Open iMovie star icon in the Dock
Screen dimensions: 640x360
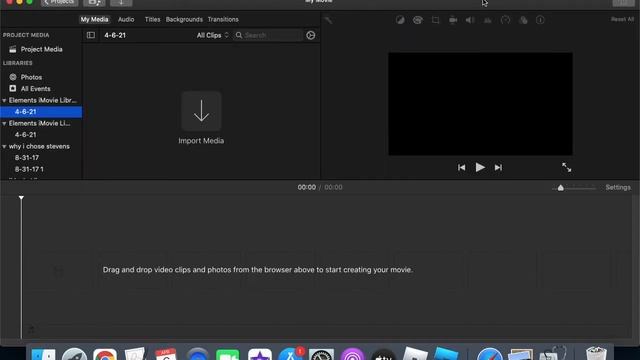[x=260, y=354]
